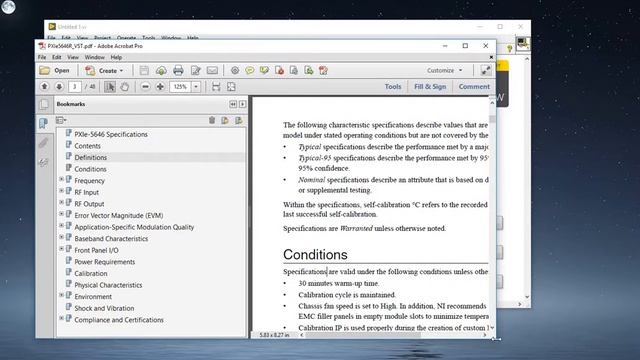
Task: Expand the bookmarks pane with right arrow button
Action: (242, 104)
